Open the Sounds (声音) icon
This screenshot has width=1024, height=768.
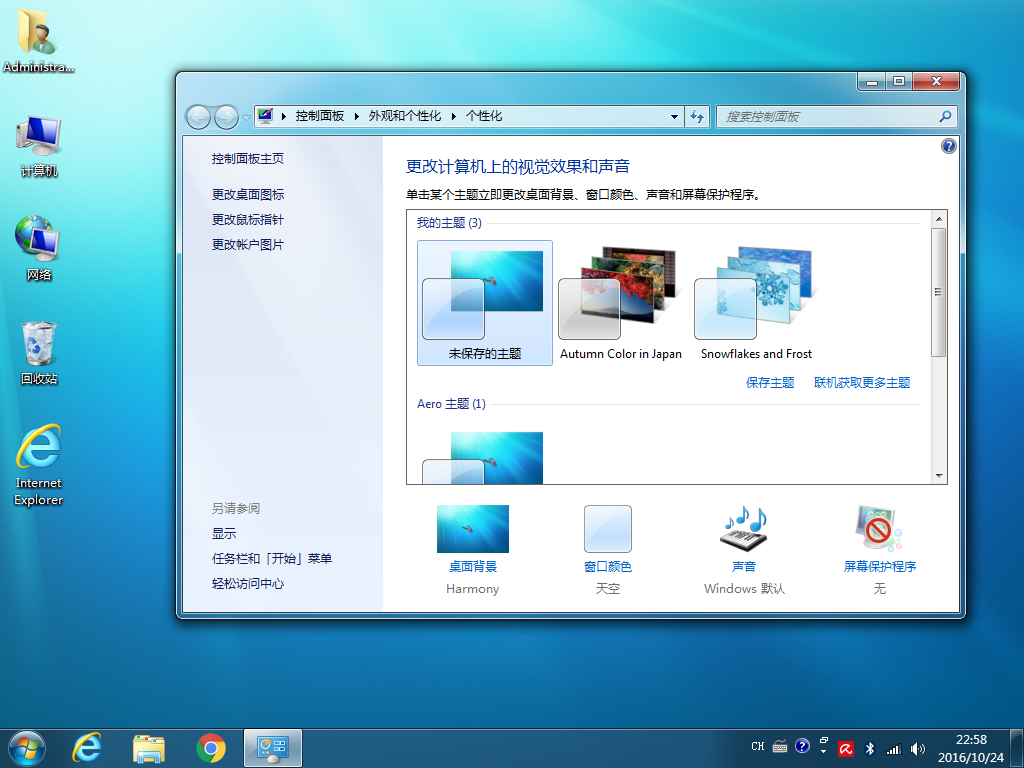pyautogui.click(x=744, y=528)
